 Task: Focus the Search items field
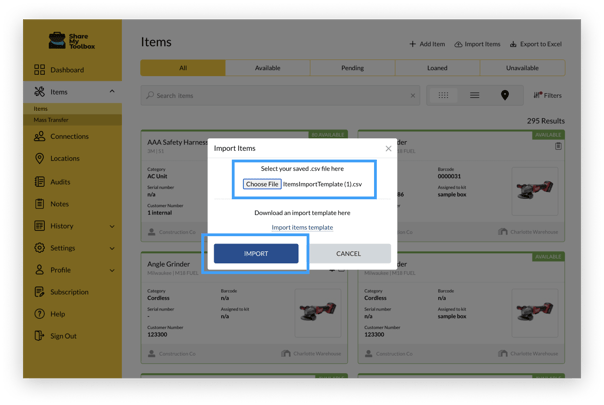(280, 95)
